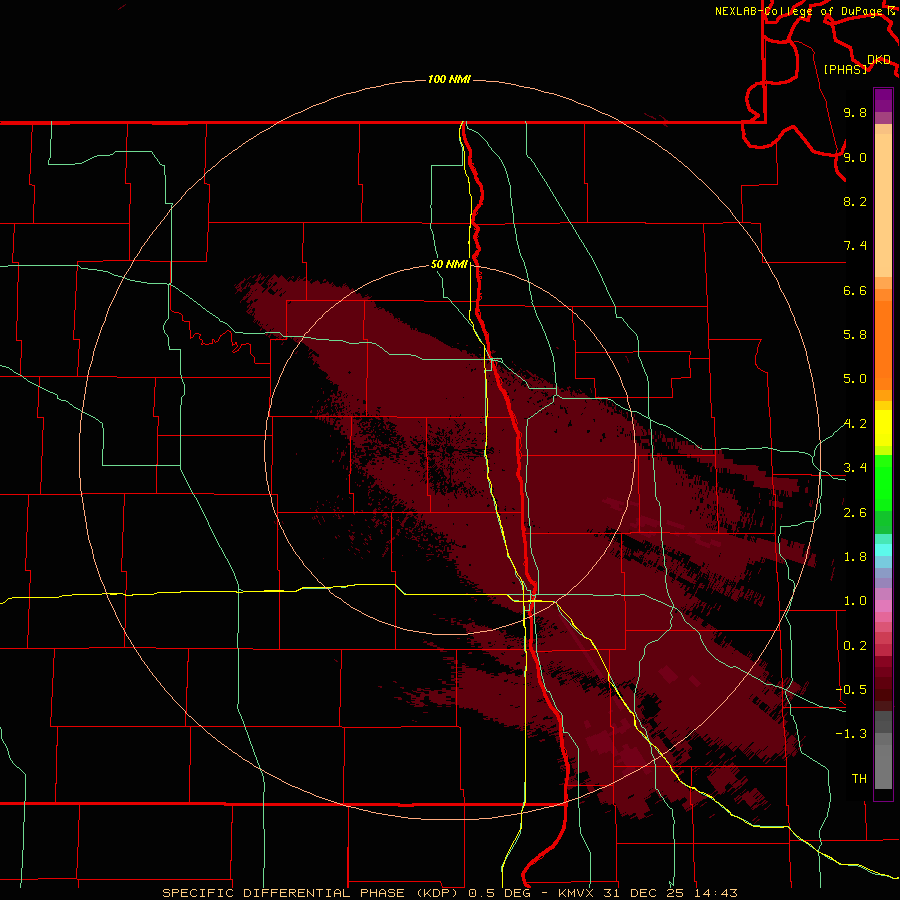Click the yellow band of the color bar
Screen dimensions: 900x900
(x=883, y=428)
